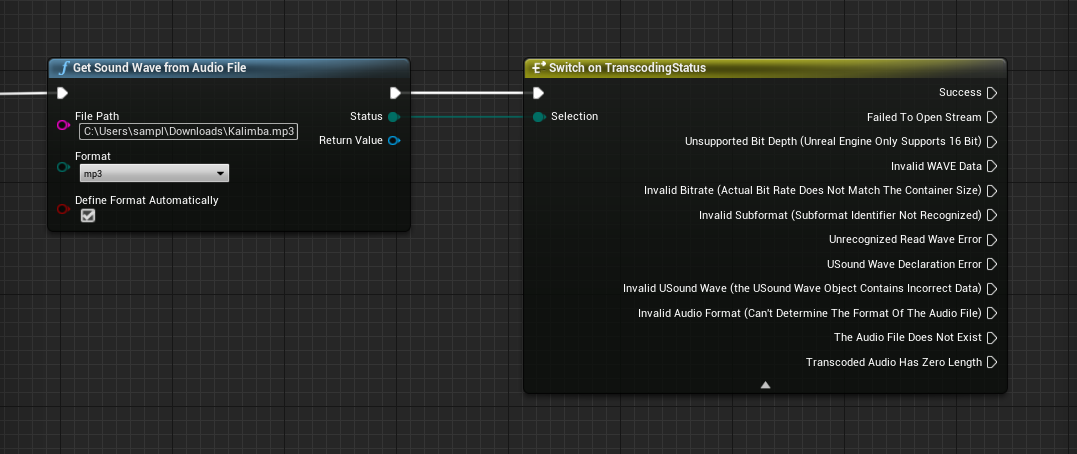Click The Audio File Does Not Exist pin

click(x=992, y=337)
